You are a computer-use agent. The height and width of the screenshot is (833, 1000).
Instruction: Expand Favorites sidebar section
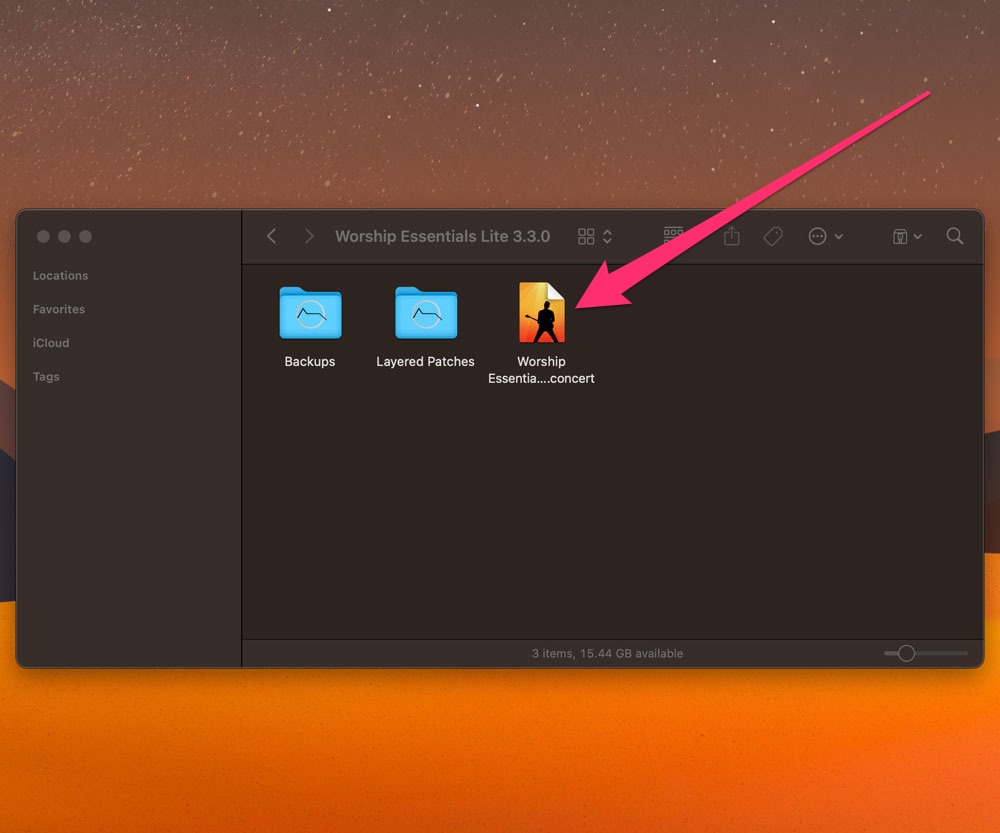pyautogui.click(x=59, y=309)
